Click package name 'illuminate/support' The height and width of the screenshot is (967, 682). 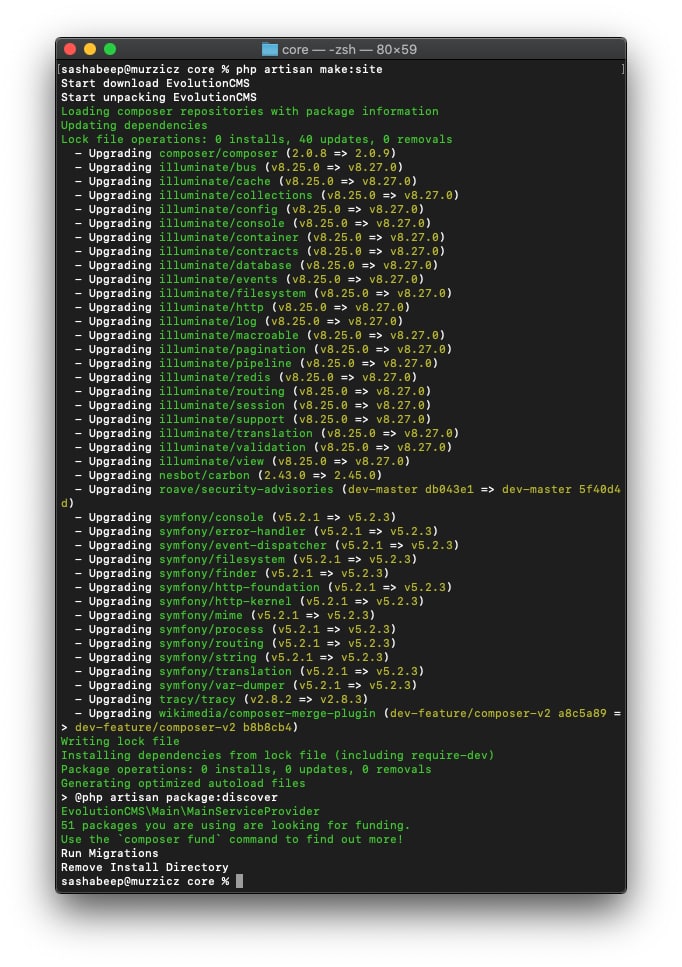pyautogui.click(x=222, y=419)
